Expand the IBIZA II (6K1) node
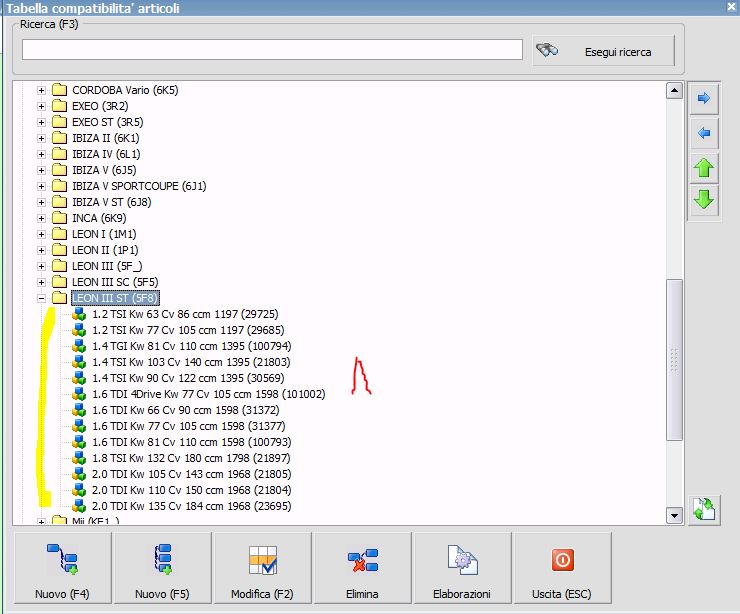Viewport: 740px width, 614px height. (x=42, y=138)
